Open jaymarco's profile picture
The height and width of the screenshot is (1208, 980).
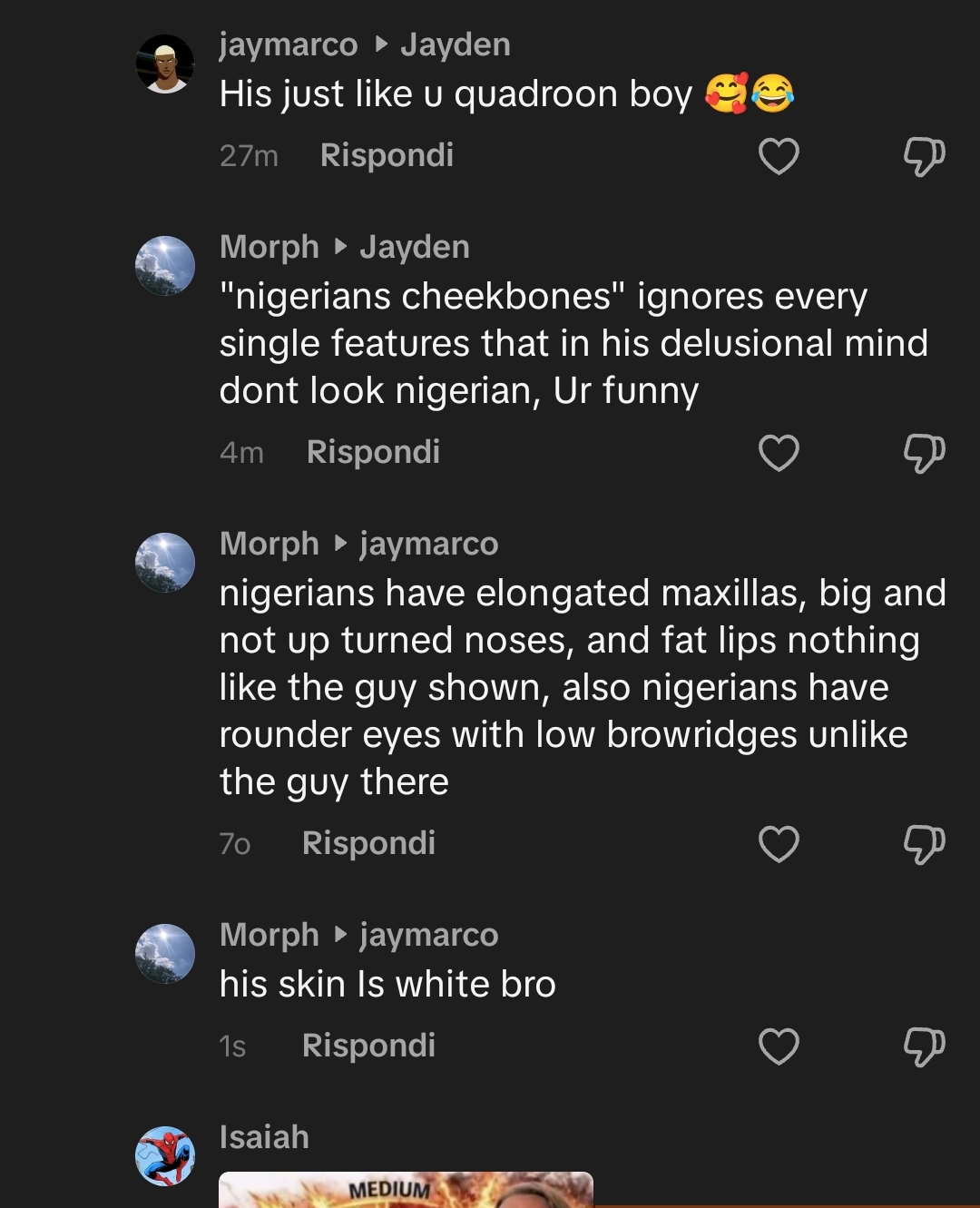click(165, 64)
